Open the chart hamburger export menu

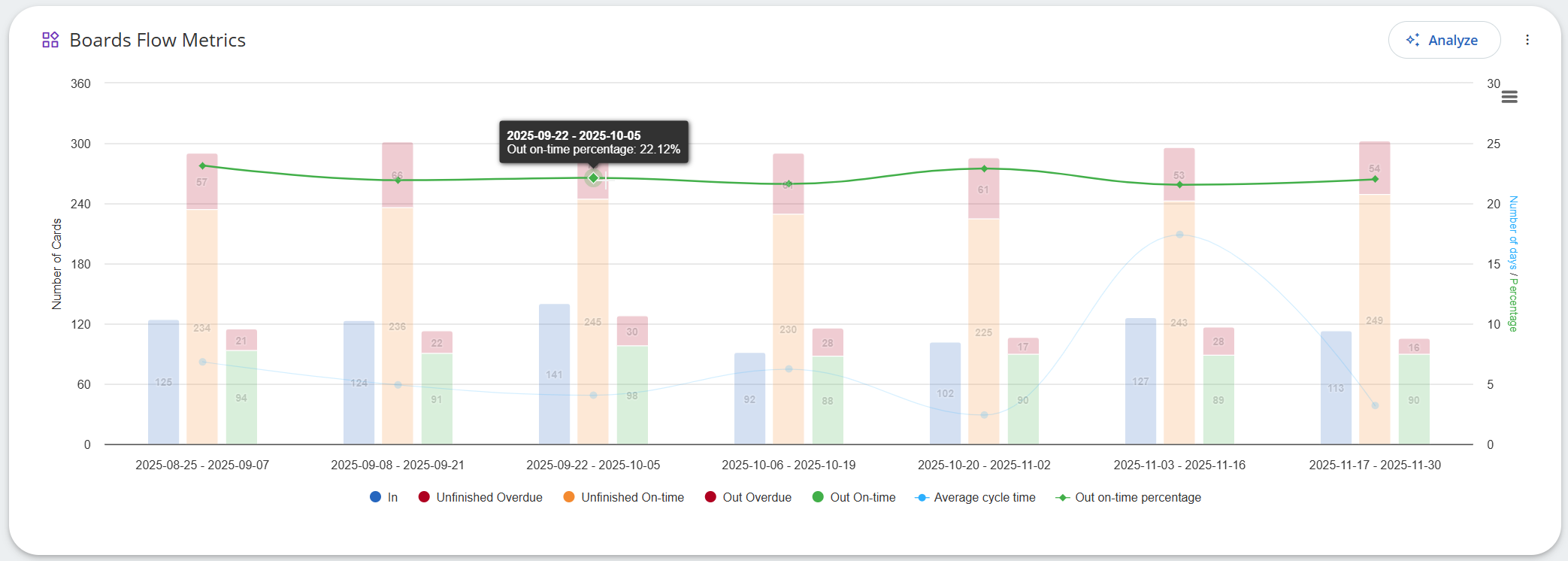click(x=1509, y=97)
